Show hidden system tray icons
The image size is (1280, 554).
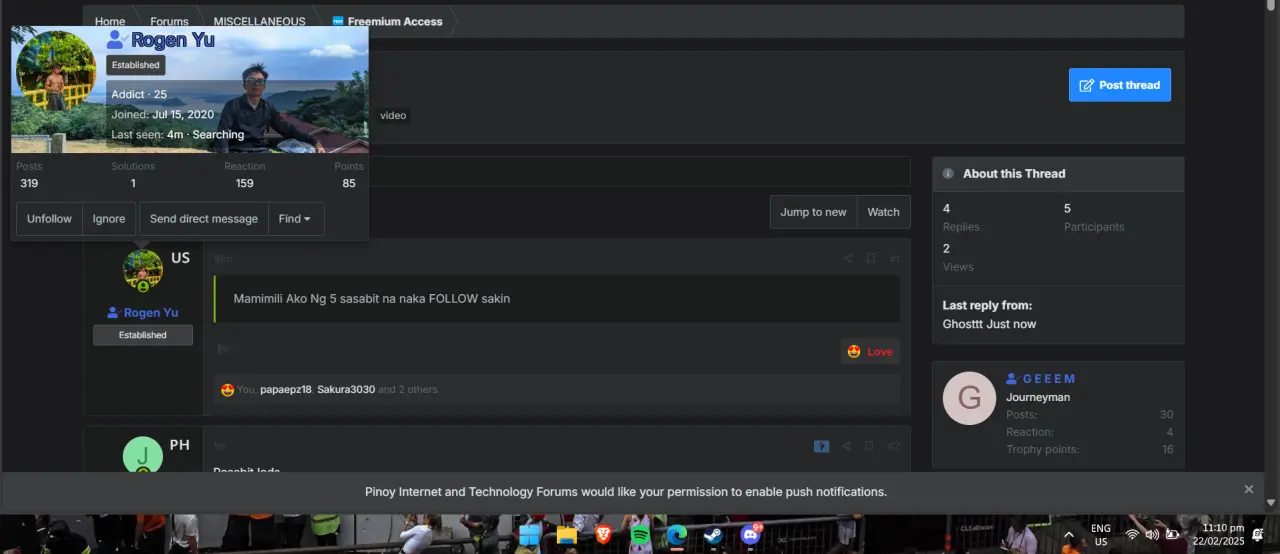coord(1069,535)
